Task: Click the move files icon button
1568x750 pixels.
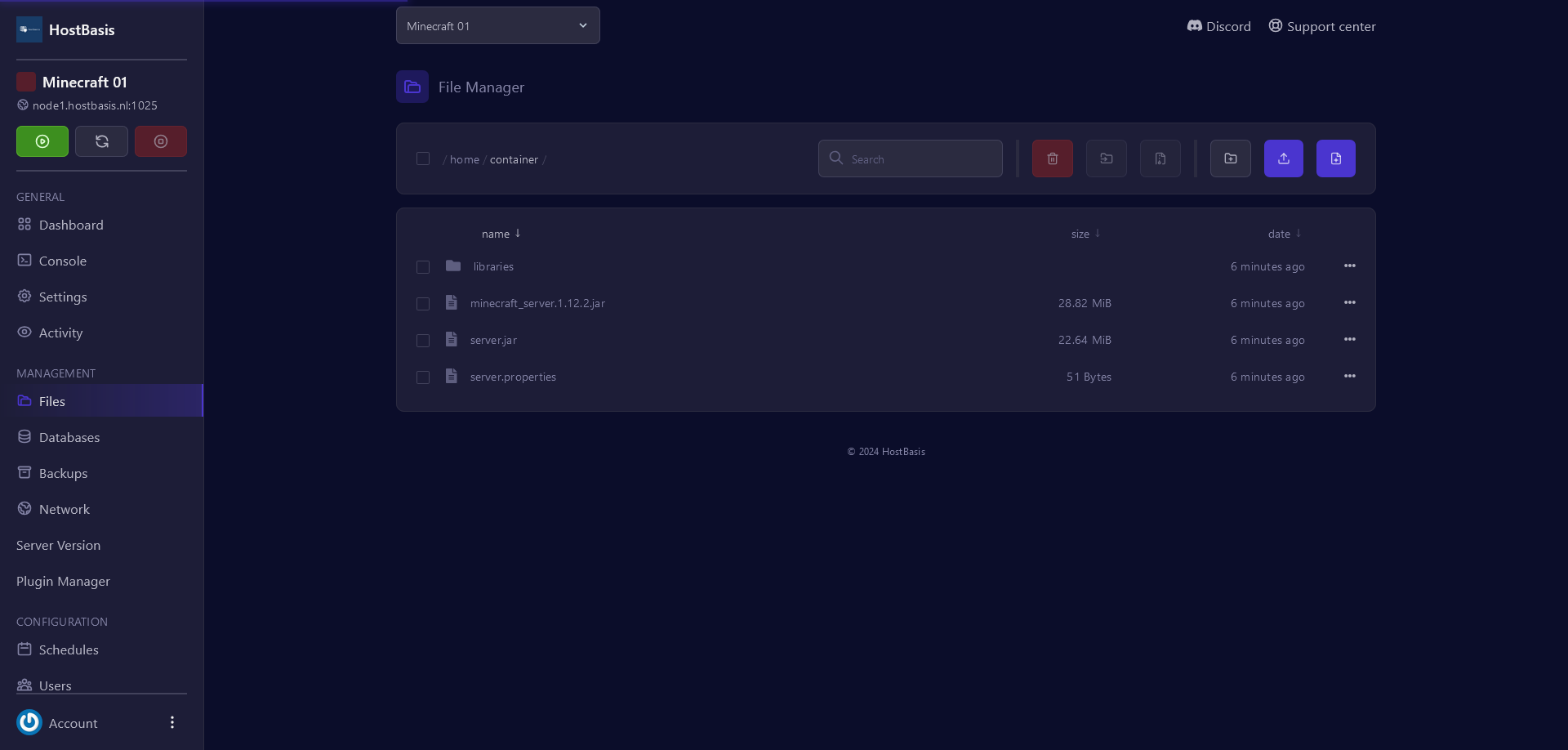Action: click(x=1107, y=158)
